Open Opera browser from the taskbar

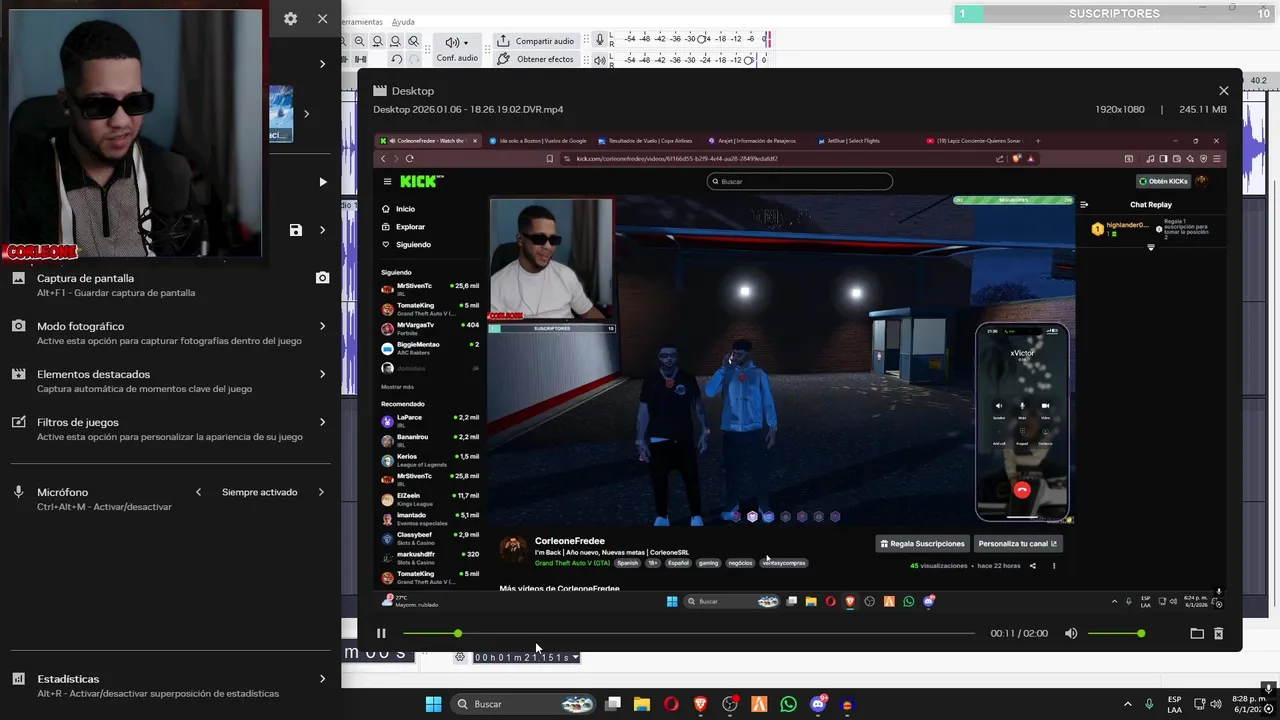pyautogui.click(x=671, y=704)
